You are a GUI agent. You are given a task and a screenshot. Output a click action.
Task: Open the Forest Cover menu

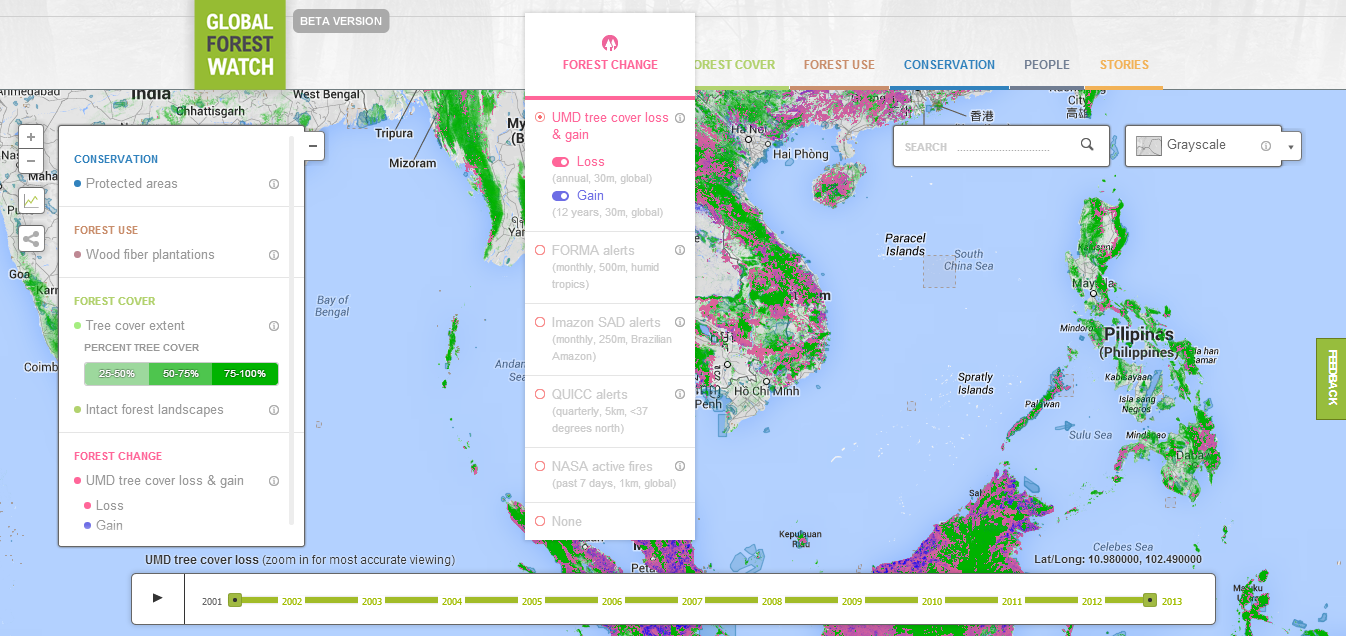click(x=733, y=65)
